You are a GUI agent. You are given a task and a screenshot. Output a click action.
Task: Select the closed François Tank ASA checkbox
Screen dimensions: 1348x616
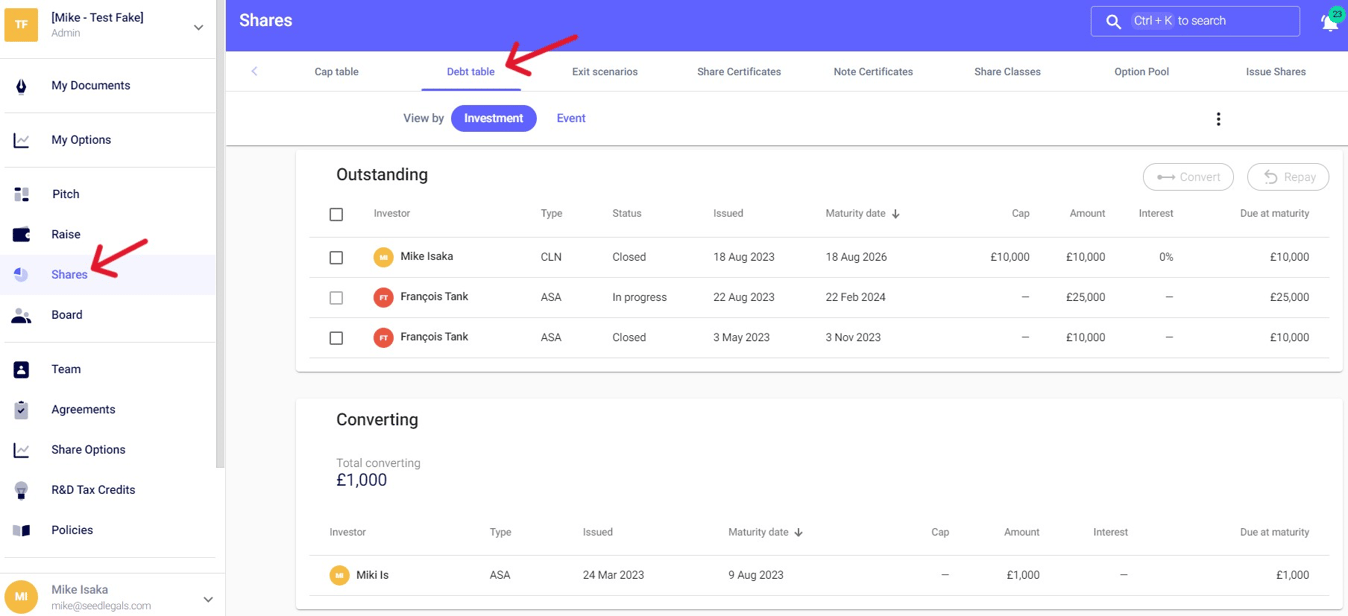pyautogui.click(x=336, y=338)
